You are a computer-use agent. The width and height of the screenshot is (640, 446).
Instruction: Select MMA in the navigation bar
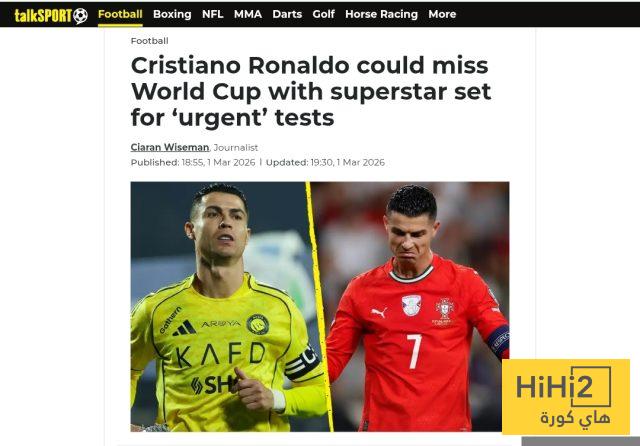pyautogui.click(x=248, y=14)
